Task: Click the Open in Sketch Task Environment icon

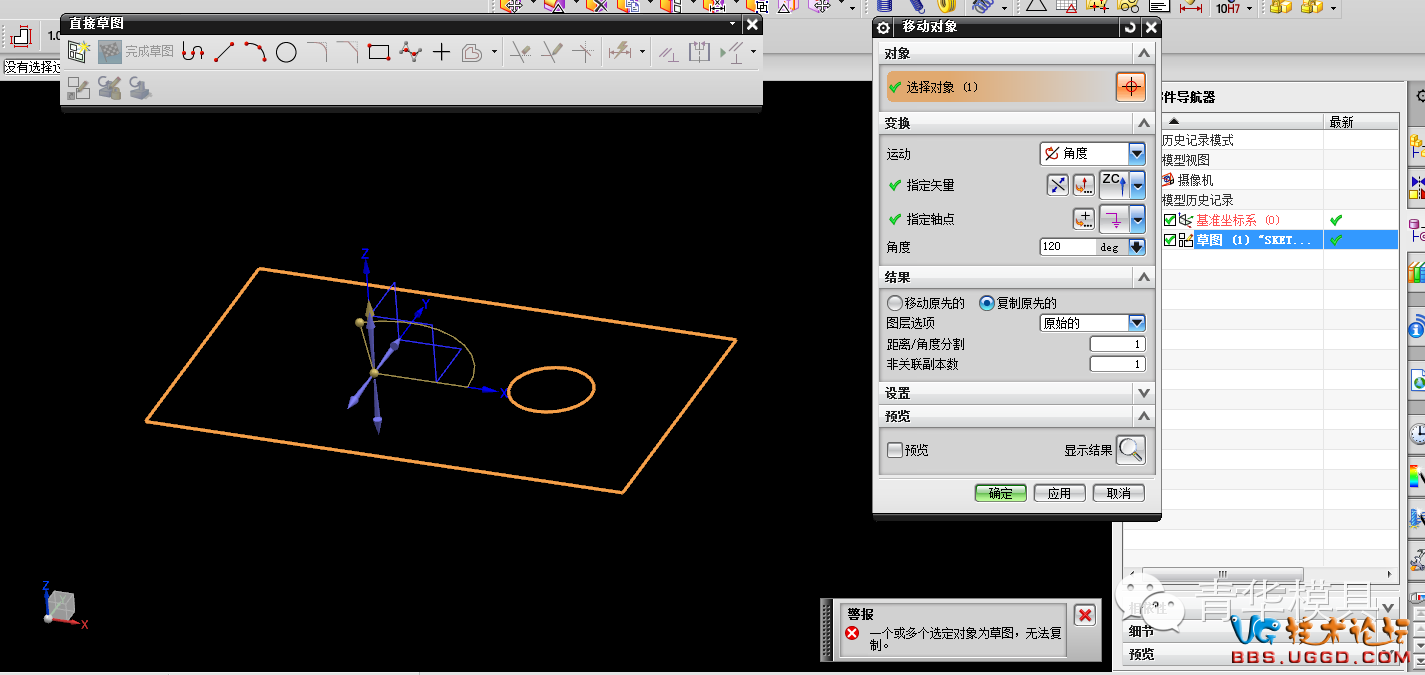Action: (78, 88)
